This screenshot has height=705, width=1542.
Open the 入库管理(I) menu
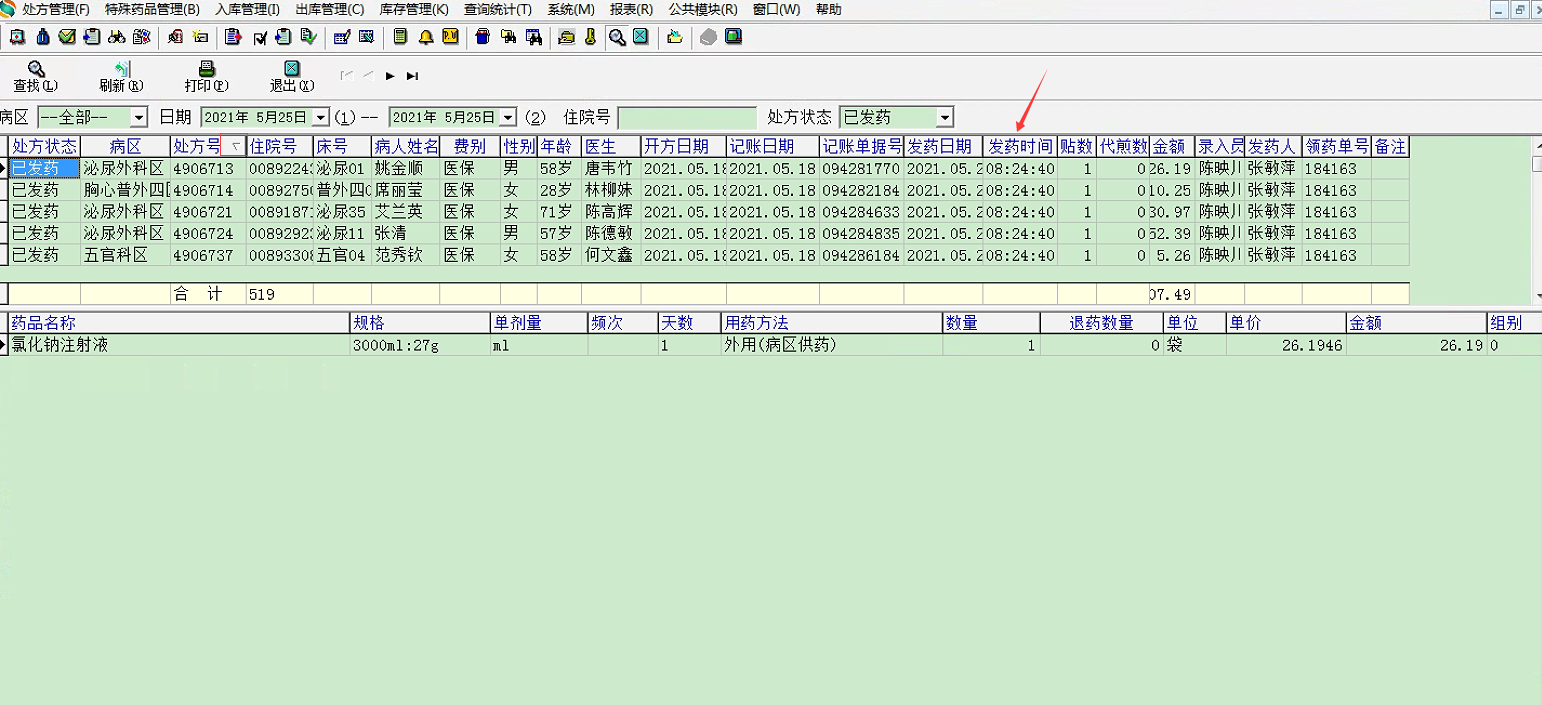click(247, 9)
